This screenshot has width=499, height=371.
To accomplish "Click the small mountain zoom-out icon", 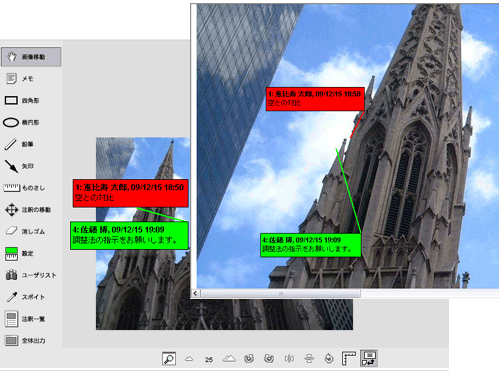I will point(189,359).
